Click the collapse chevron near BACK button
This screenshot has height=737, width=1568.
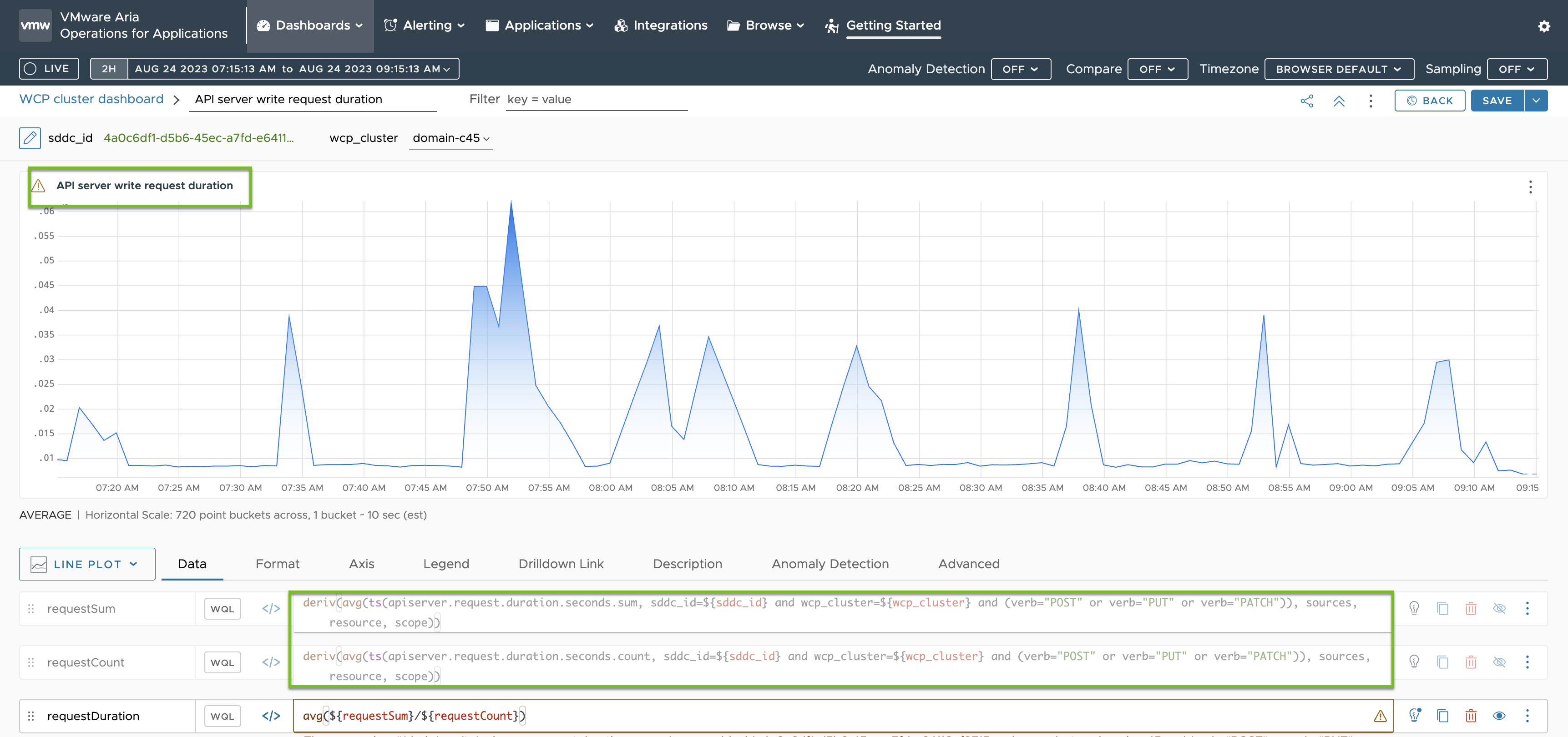pos(1340,100)
